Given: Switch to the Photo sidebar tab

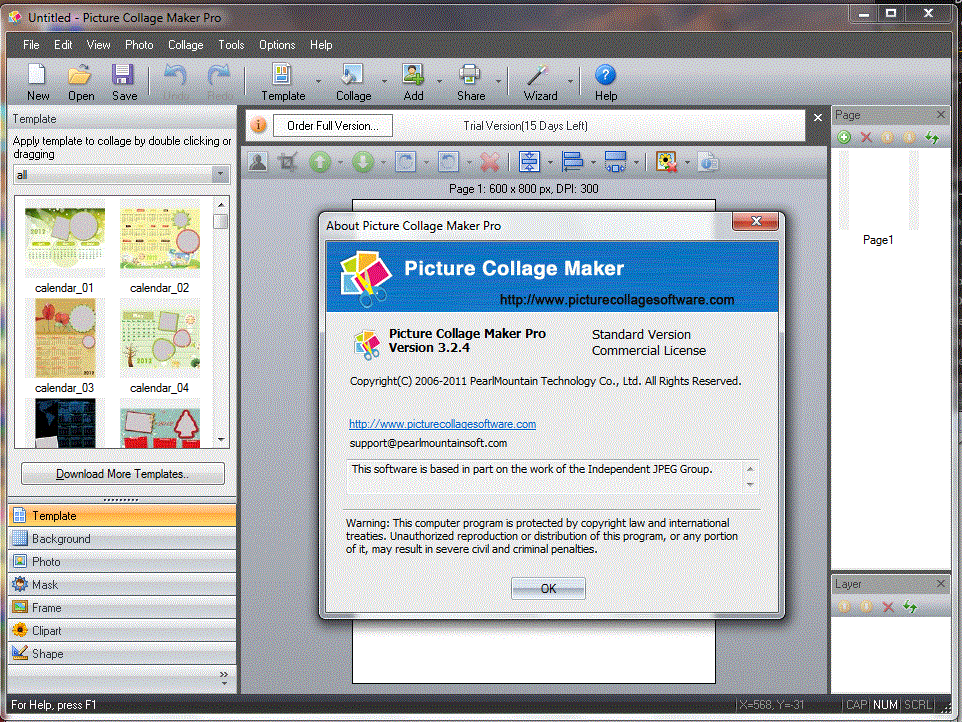Looking at the screenshot, I should point(122,561).
